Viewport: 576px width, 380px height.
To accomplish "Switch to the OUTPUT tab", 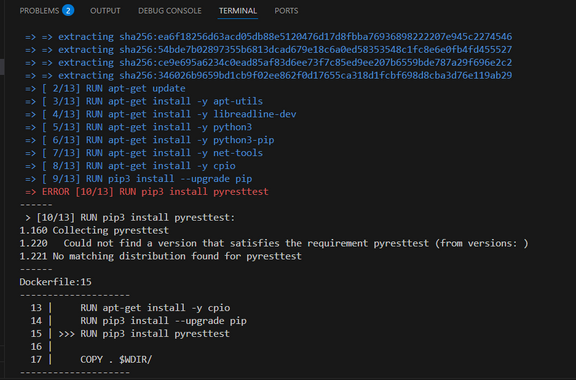I will coord(105,11).
